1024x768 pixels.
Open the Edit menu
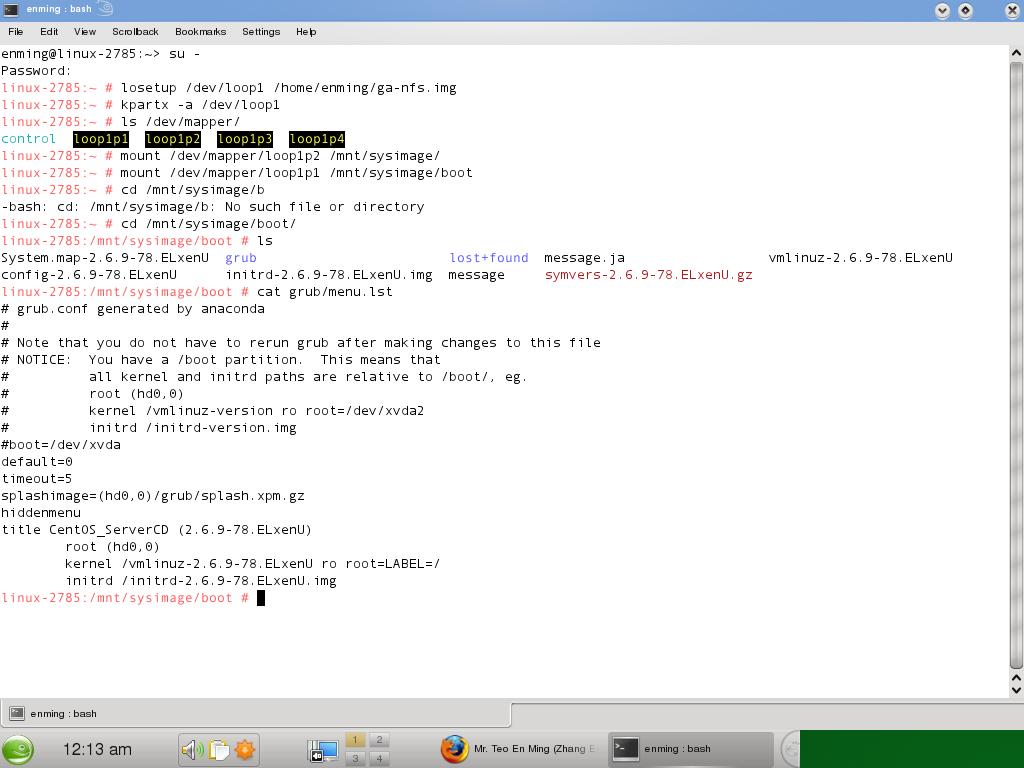pyautogui.click(x=49, y=31)
